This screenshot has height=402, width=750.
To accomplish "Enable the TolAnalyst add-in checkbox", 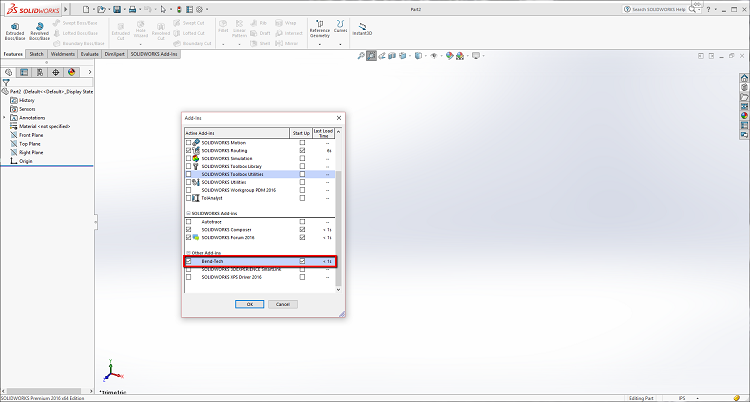I will coord(188,198).
